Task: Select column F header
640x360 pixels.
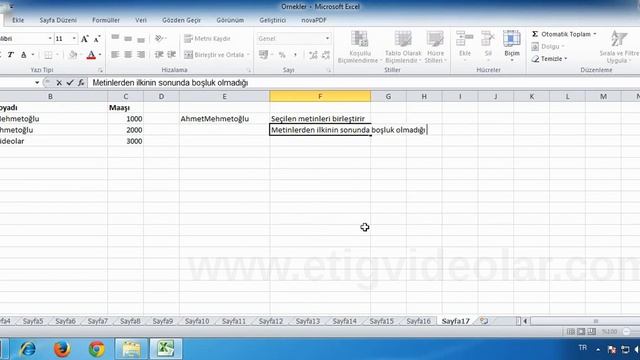Action: coord(320,96)
